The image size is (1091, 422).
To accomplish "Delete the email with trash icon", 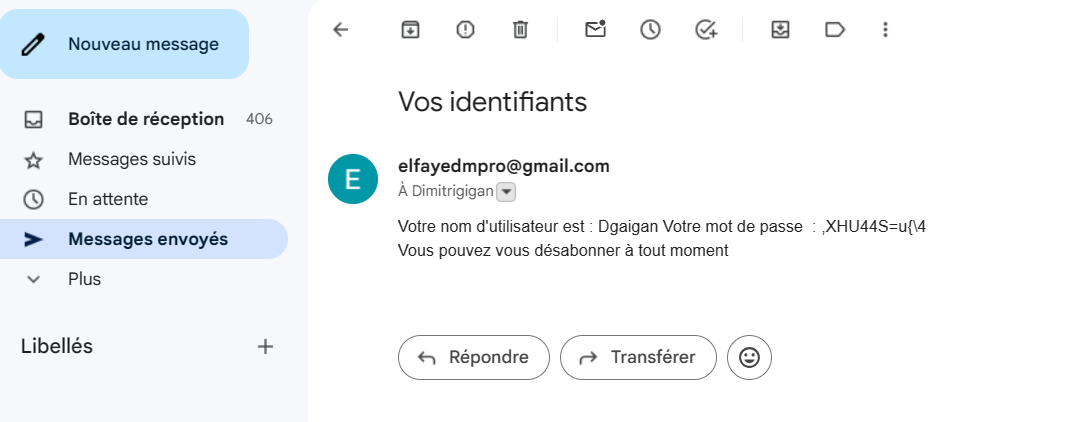I will [x=520, y=30].
